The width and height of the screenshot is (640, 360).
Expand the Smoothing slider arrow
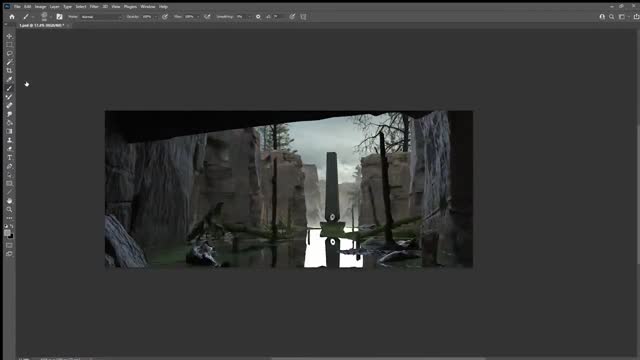(x=249, y=17)
